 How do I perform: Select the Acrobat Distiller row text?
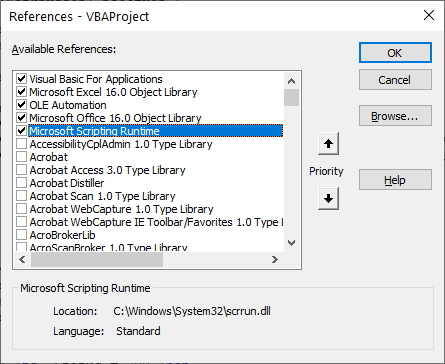(x=67, y=183)
